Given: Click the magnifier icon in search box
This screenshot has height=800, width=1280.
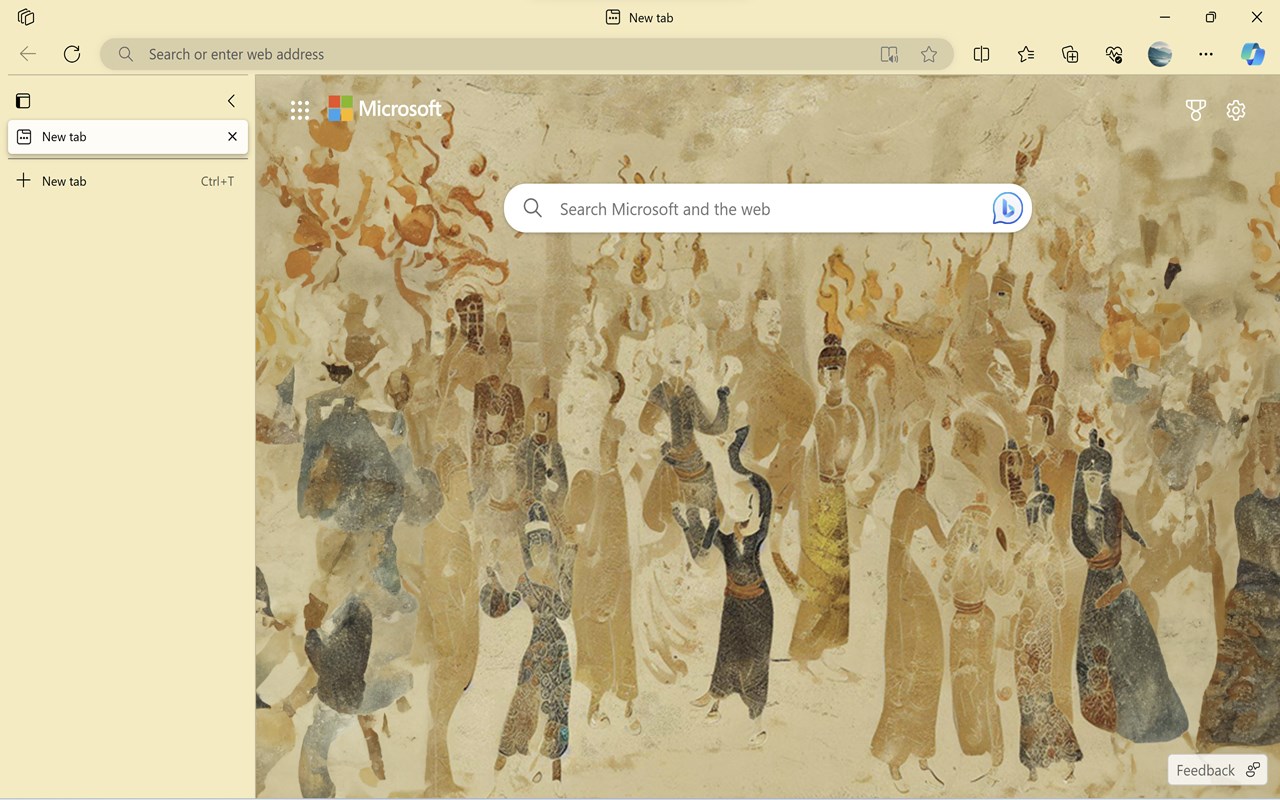Looking at the screenshot, I should point(533,208).
